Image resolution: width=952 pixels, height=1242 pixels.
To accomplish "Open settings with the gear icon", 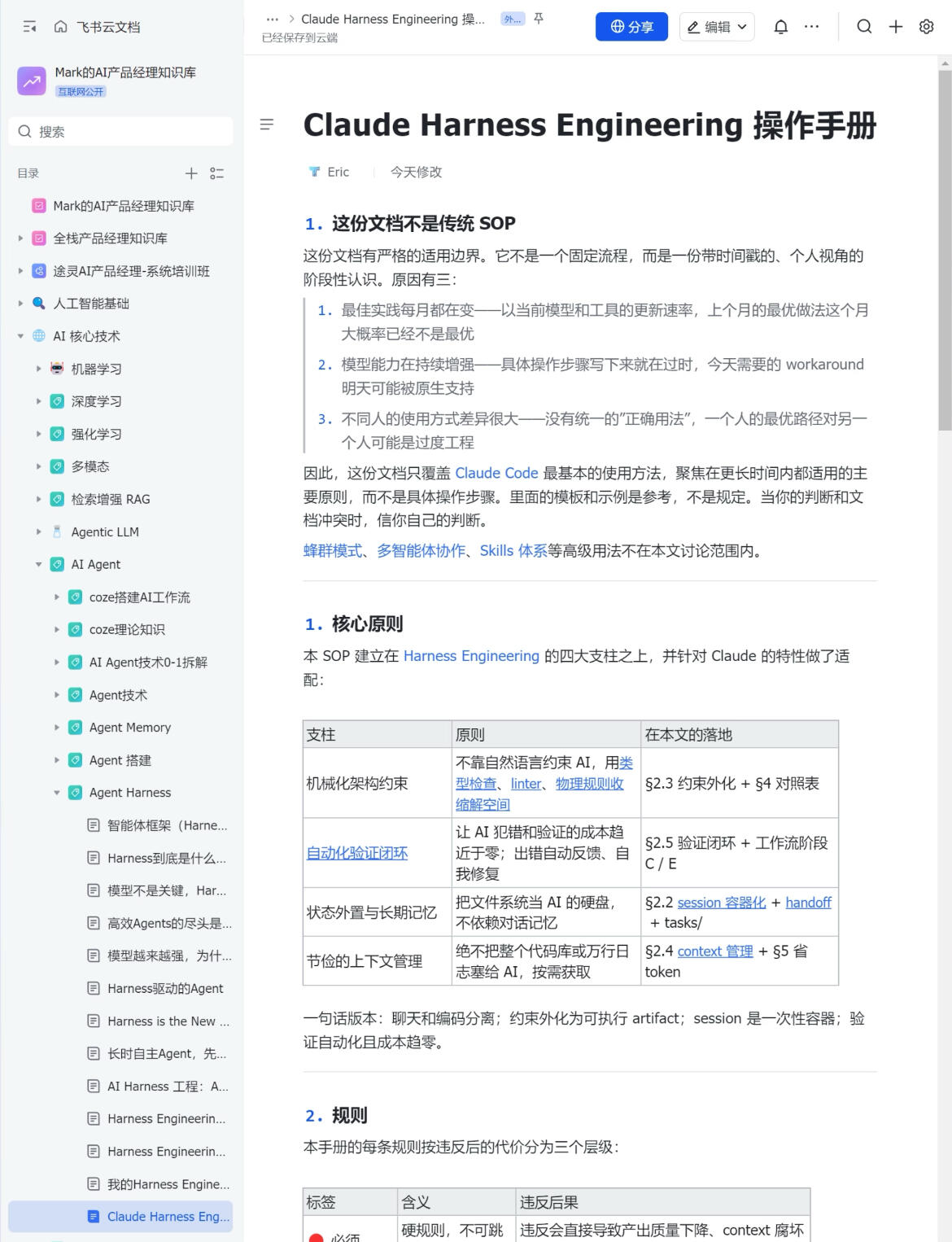I will (926, 27).
